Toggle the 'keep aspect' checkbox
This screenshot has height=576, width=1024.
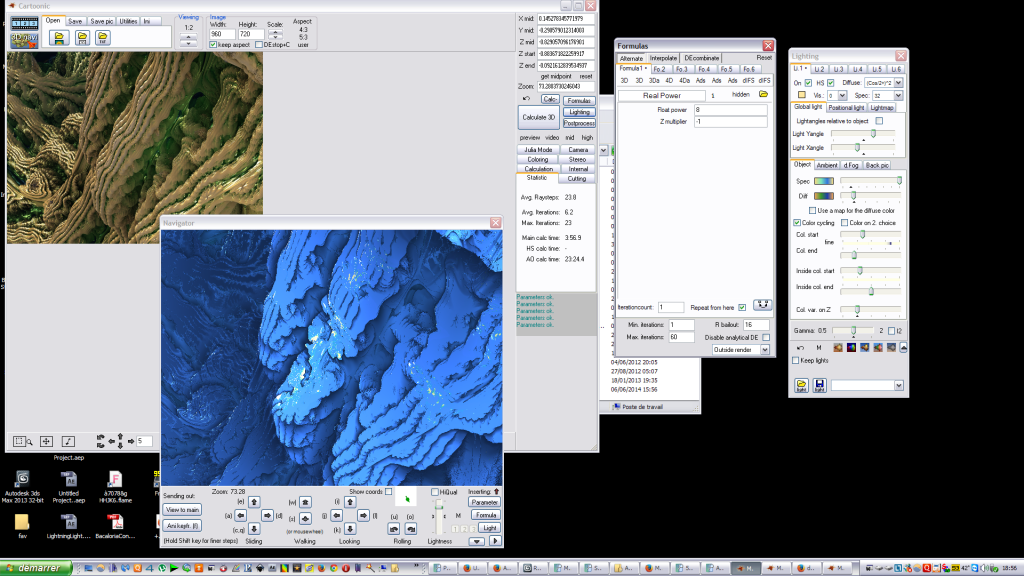213,45
